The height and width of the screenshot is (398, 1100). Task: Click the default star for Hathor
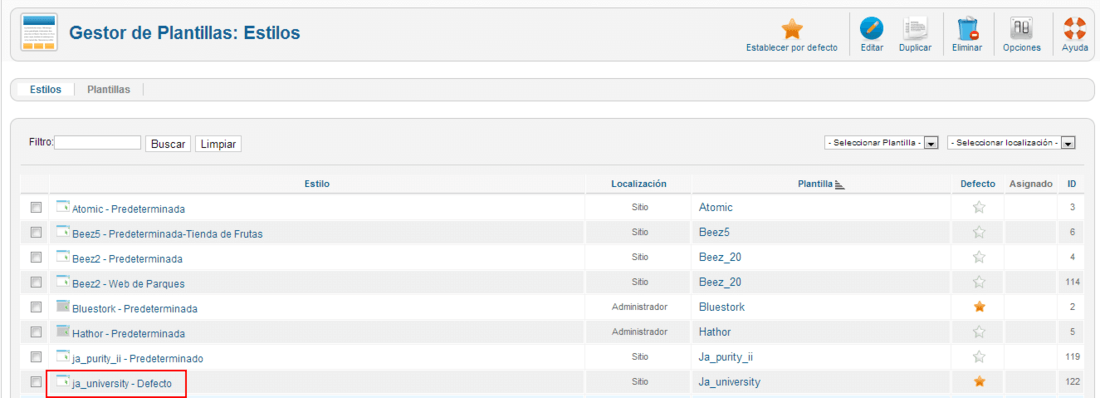pyautogui.click(x=979, y=332)
